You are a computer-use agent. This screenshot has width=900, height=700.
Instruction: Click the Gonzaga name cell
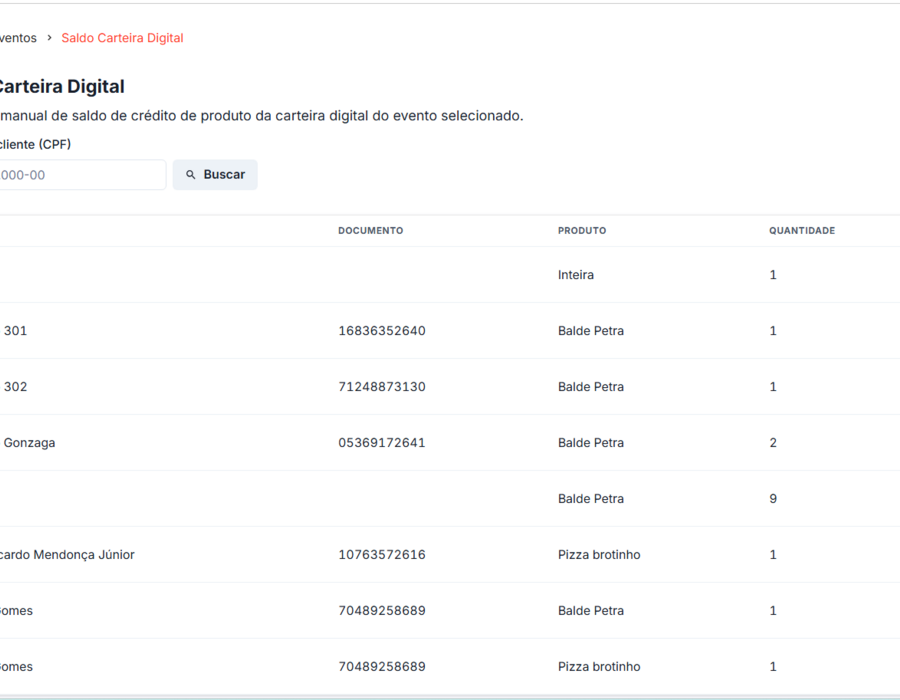pyautogui.click(x=29, y=443)
